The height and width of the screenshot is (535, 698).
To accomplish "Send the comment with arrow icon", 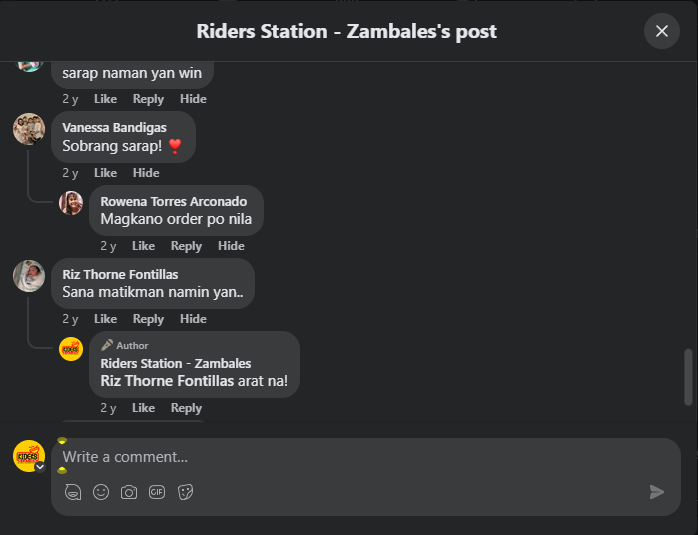I will [x=657, y=492].
